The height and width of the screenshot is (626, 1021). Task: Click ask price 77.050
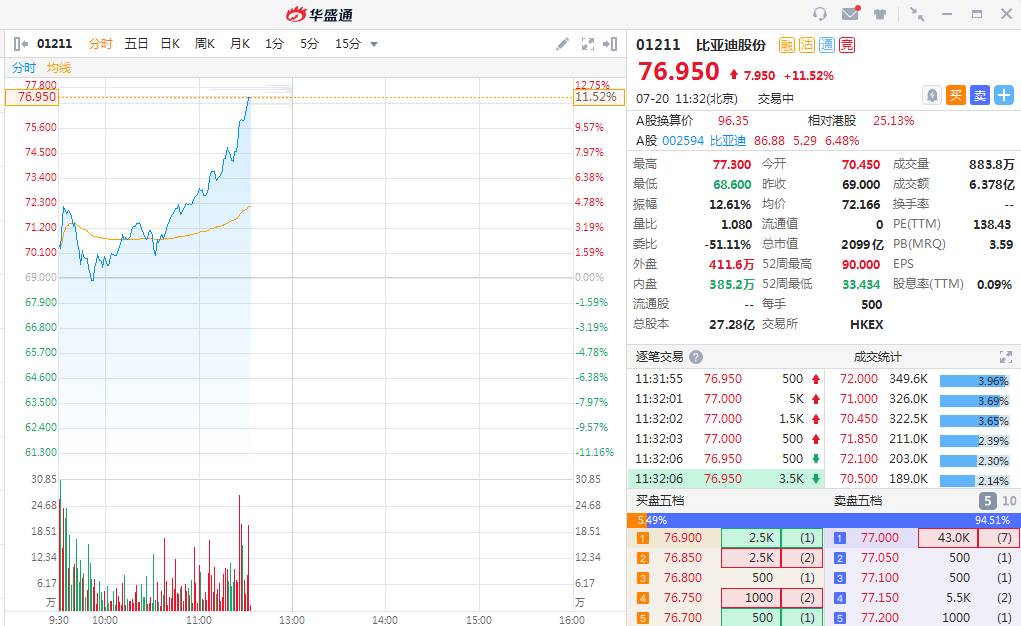tap(880, 558)
